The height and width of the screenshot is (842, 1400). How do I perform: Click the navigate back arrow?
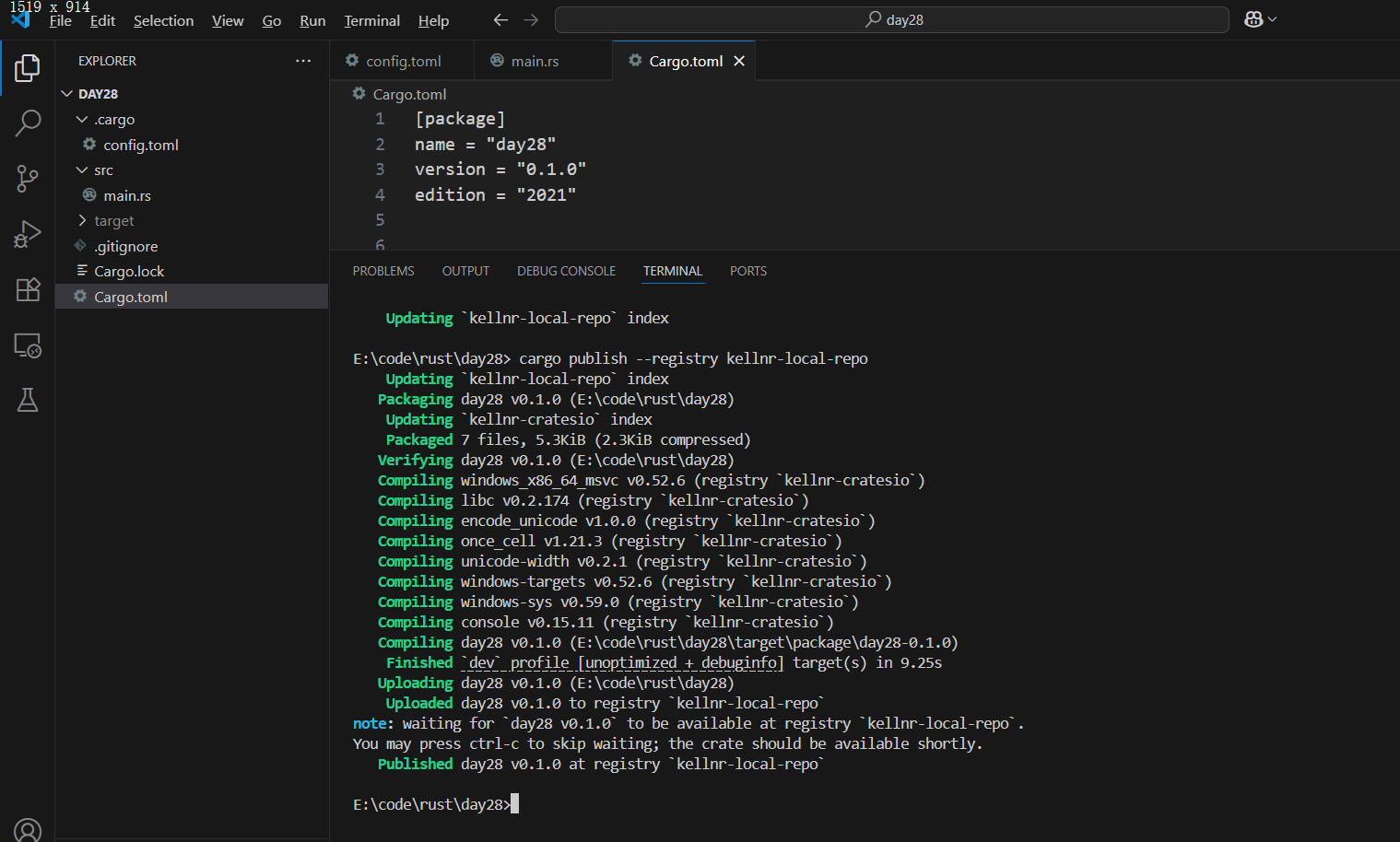pos(500,19)
